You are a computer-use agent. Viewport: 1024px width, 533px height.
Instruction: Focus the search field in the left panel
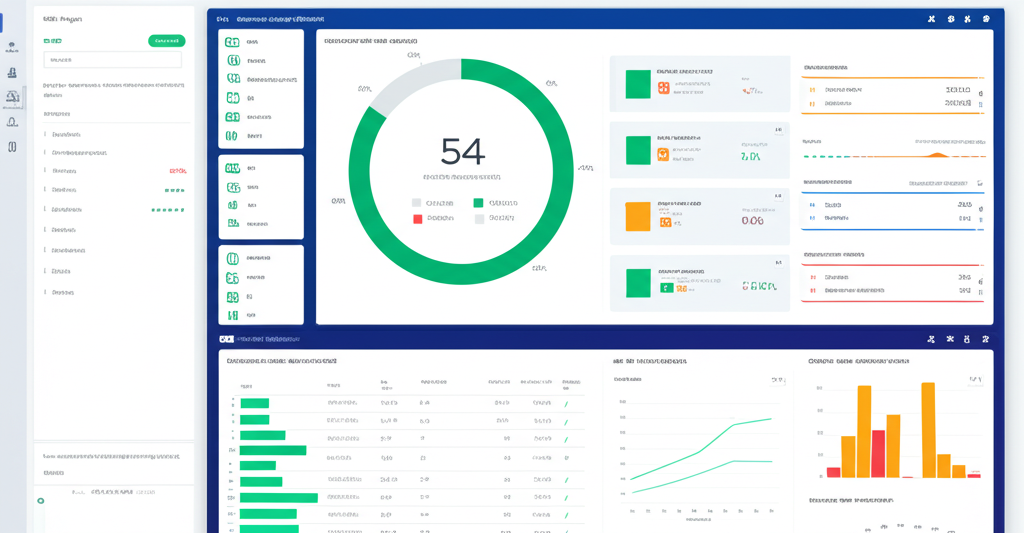coord(112,60)
